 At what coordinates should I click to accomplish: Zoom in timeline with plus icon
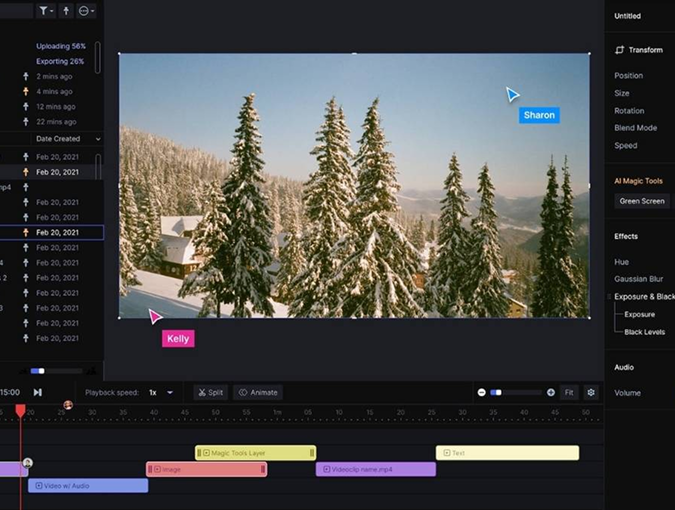[x=551, y=392]
